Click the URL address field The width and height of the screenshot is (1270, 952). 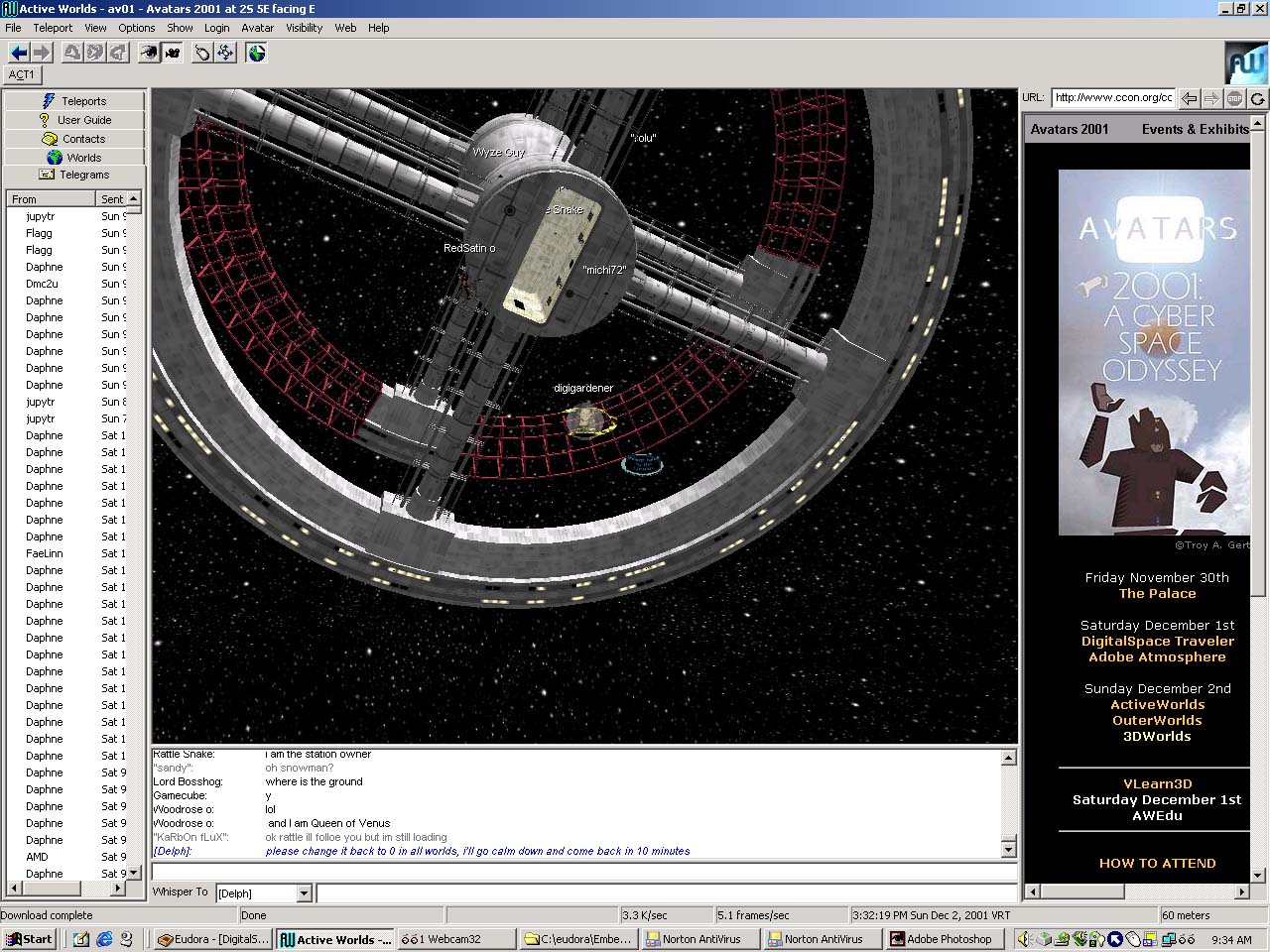(1113, 97)
